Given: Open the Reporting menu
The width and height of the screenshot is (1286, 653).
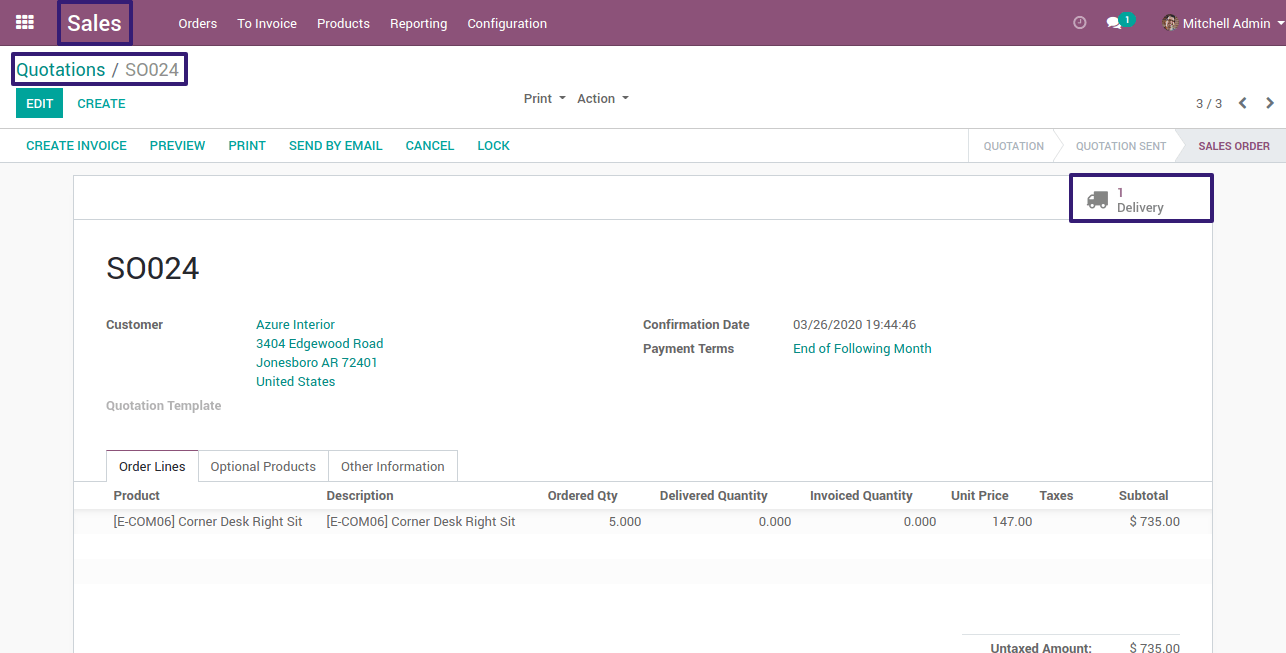Looking at the screenshot, I should point(418,23).
